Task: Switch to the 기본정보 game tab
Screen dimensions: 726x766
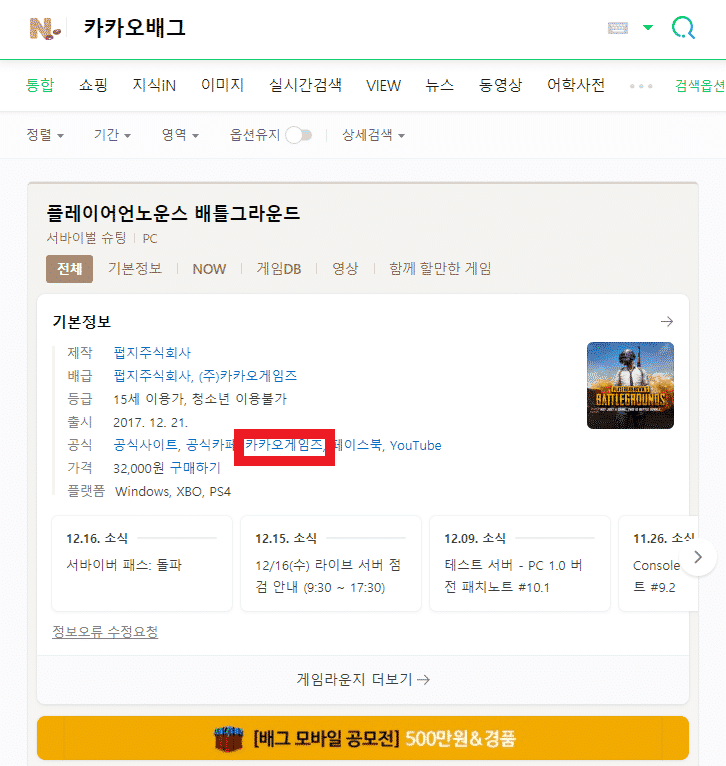Action: [135, 269]
